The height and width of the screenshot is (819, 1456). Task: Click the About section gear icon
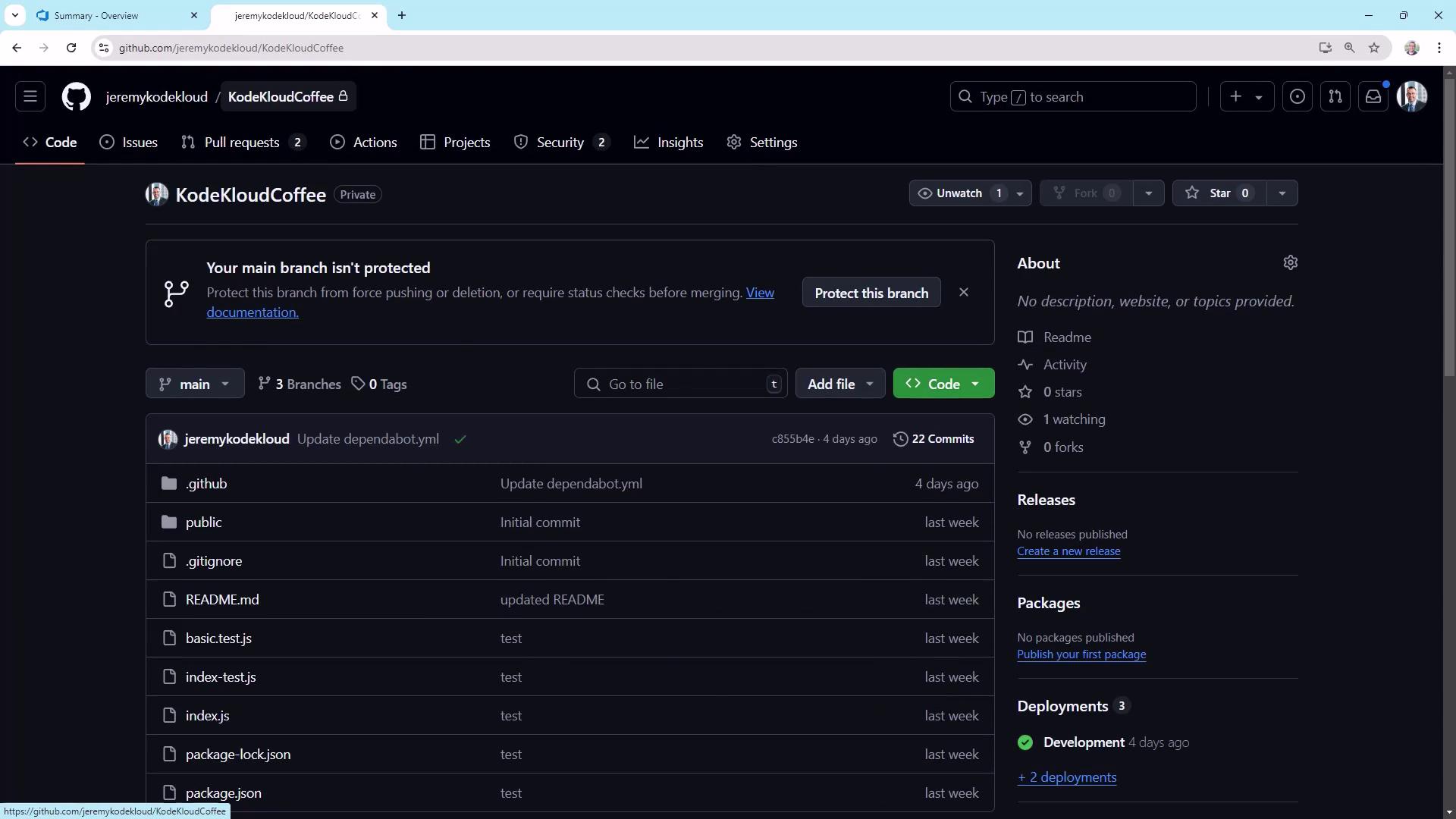[x=1290, y=262]
